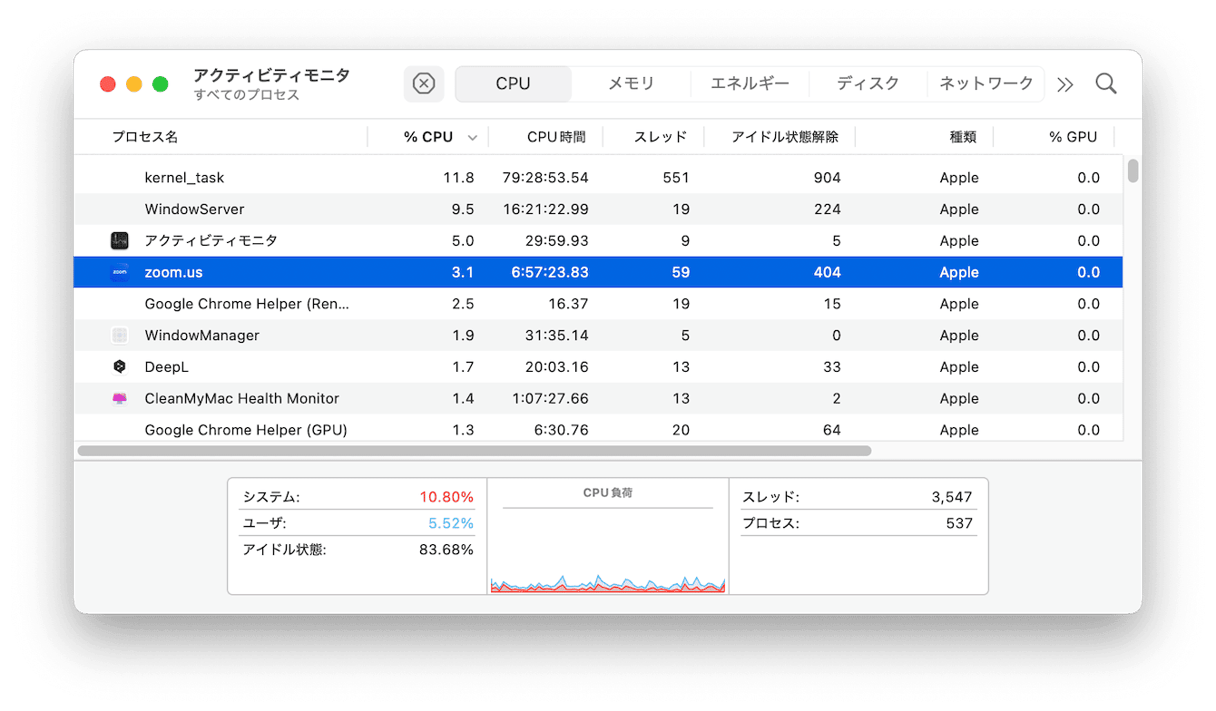Select Google Chrome Helper (Ren… row
1216x711 pixels.
pyautogui.click(x=598, y=304)
